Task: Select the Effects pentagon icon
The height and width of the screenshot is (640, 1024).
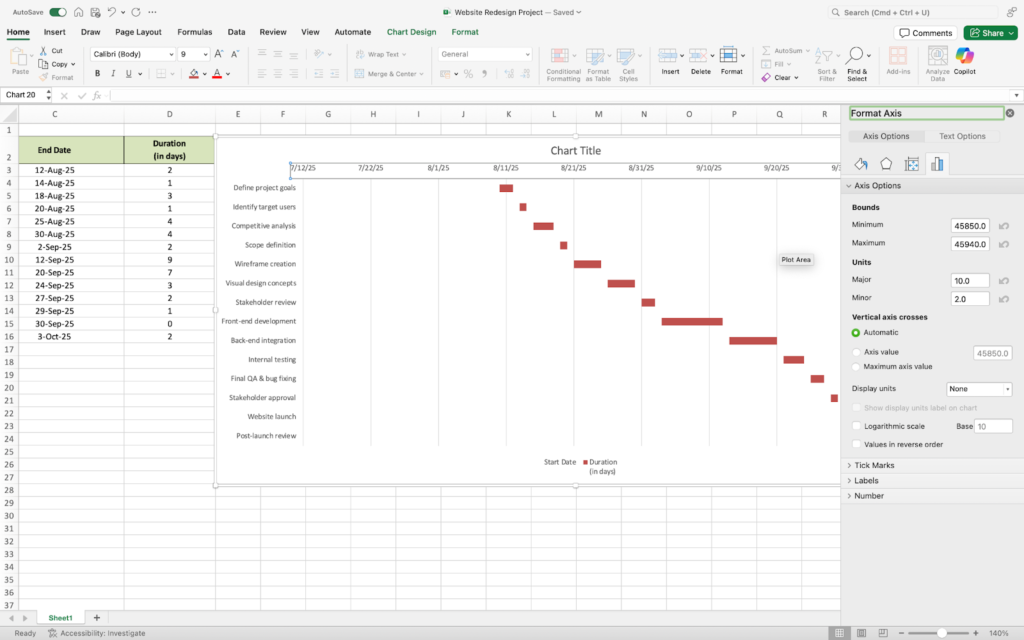Action: [886, 164]
